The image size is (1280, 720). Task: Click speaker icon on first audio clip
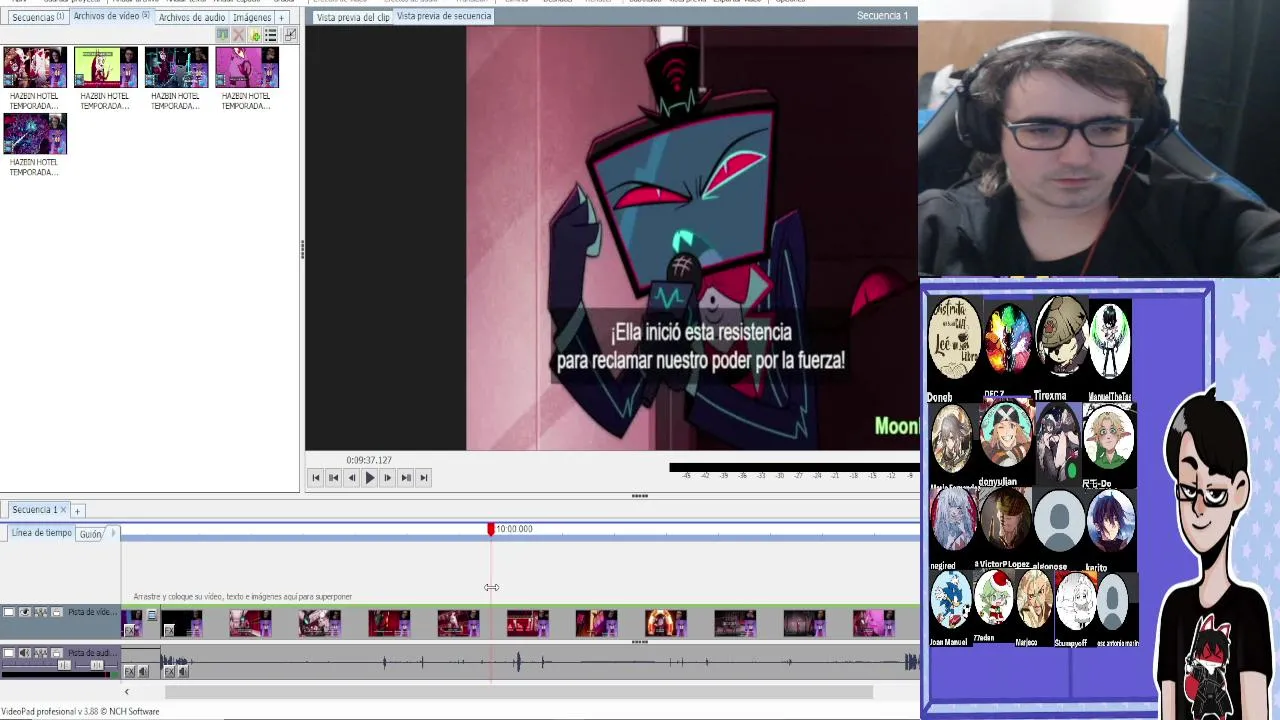[x=143, y=671]
